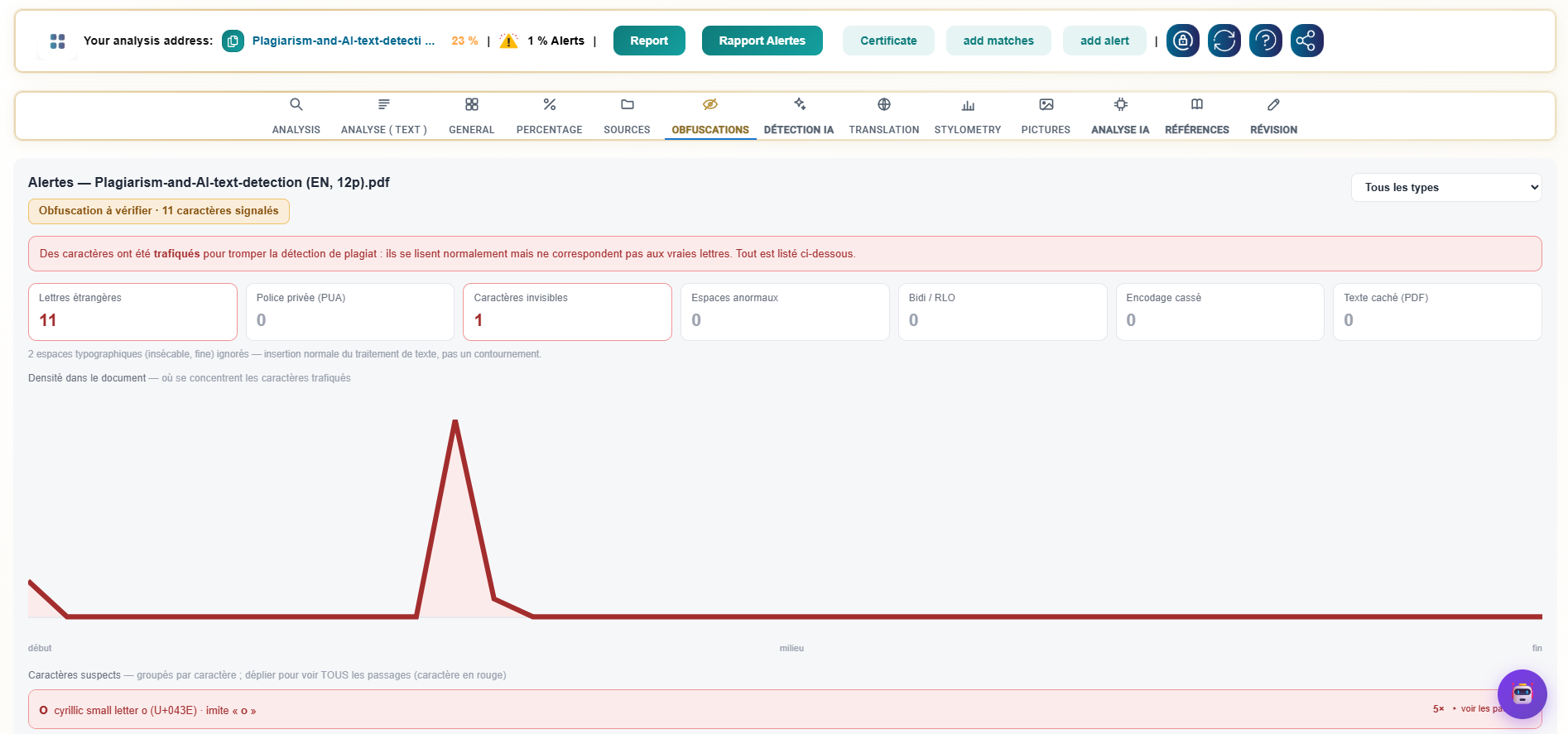Screen dimensions: 1568x734
Task: Click the refresh arrows round button
Action: tap(1224, 41)
